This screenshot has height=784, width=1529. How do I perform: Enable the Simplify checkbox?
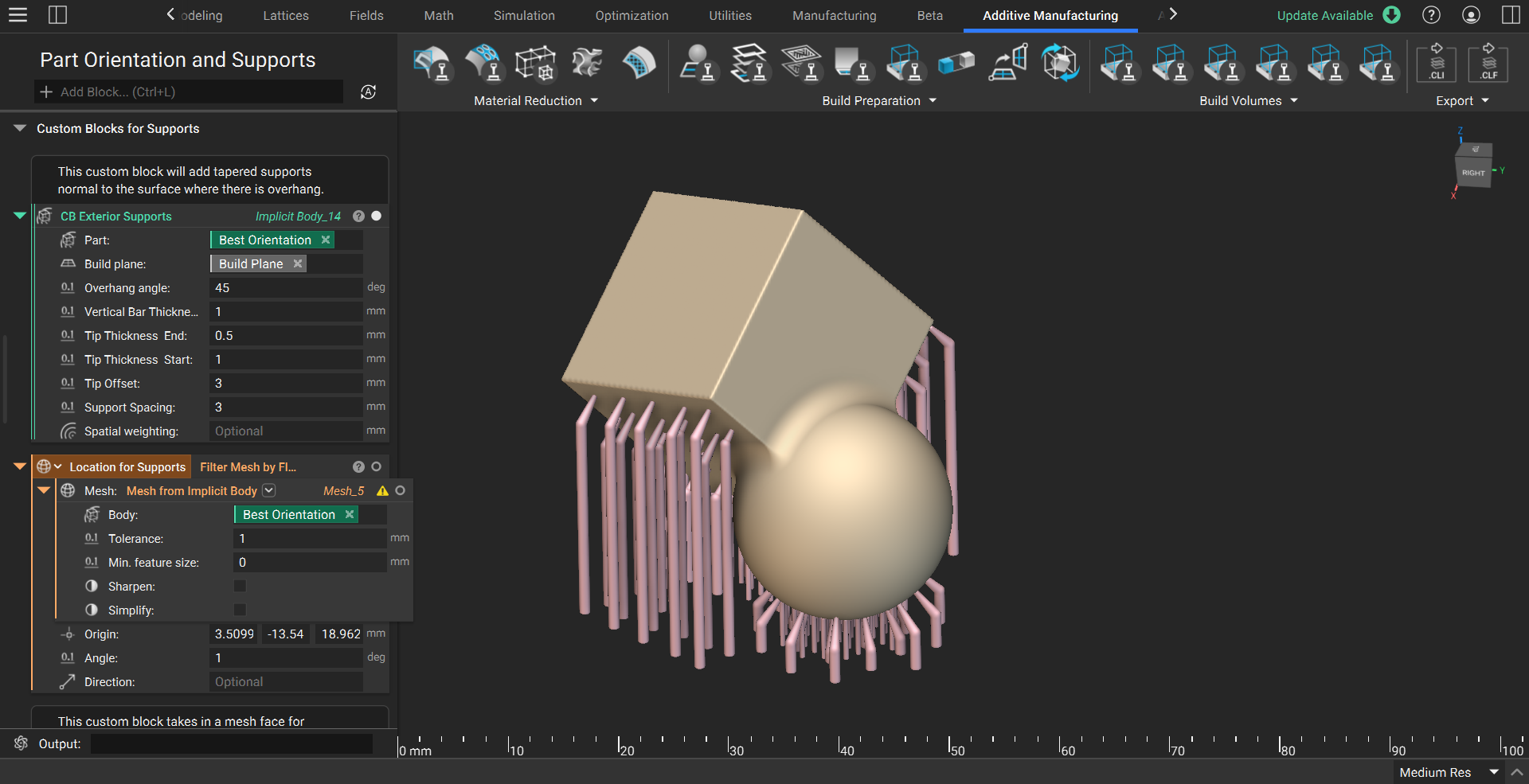tap(240, 610)
